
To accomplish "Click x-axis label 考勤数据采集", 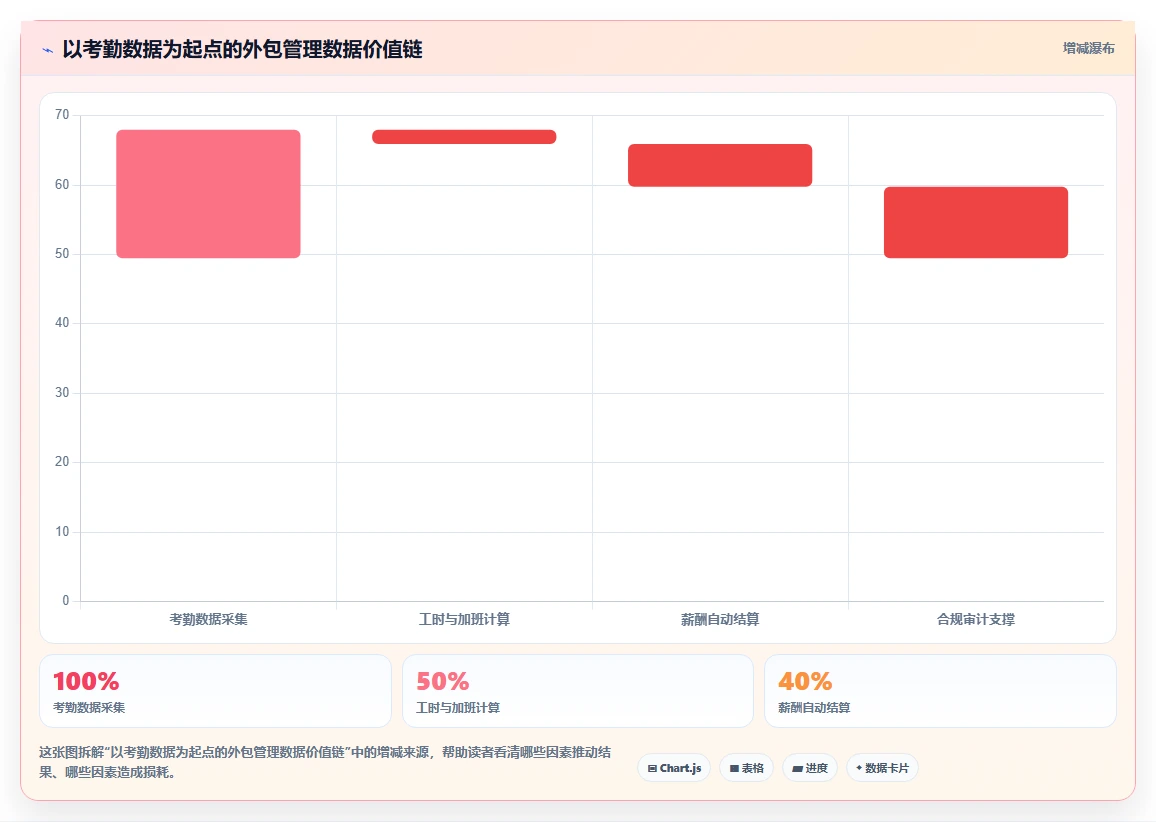I will pyautogui.click(x=208, y=619).
